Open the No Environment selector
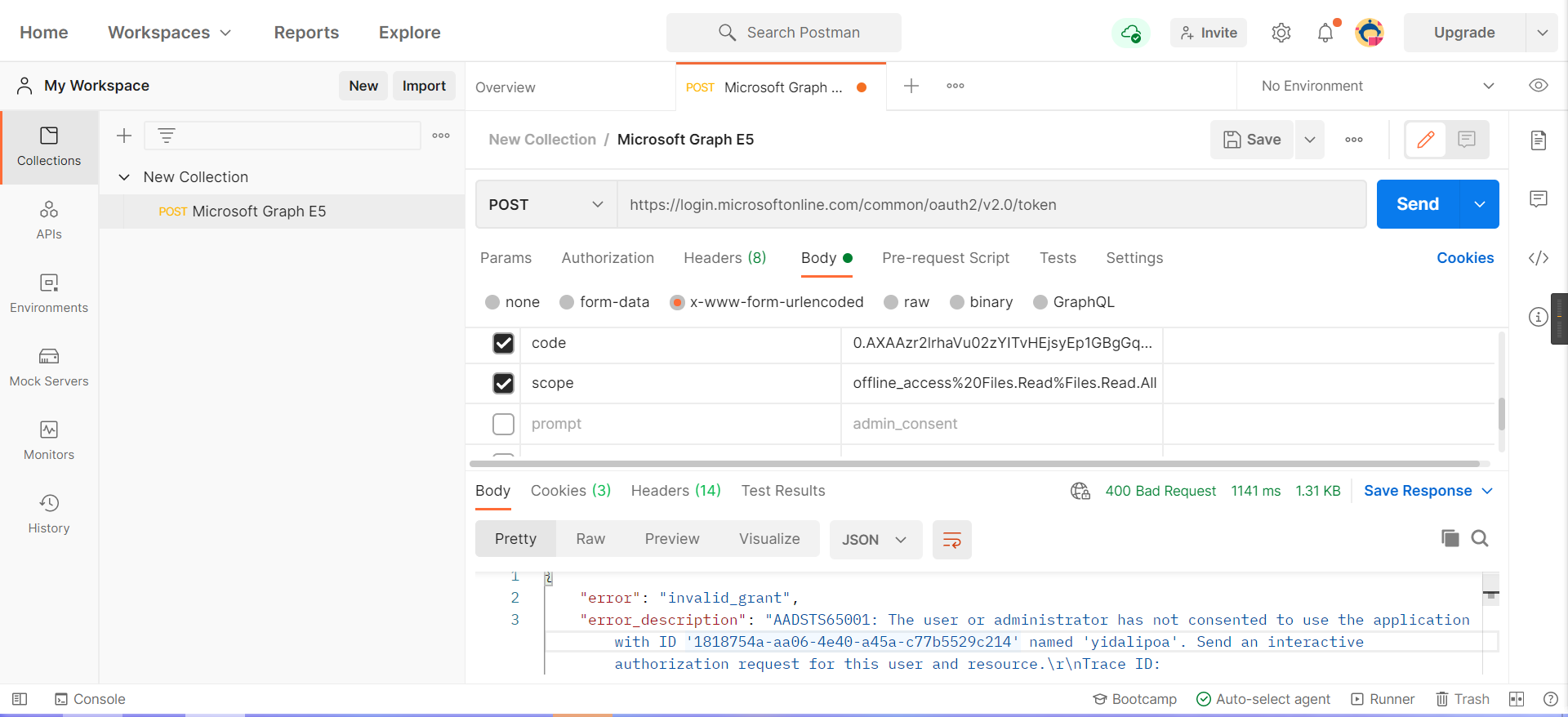Viewport: 1568px width, 717px height. 1377,86
